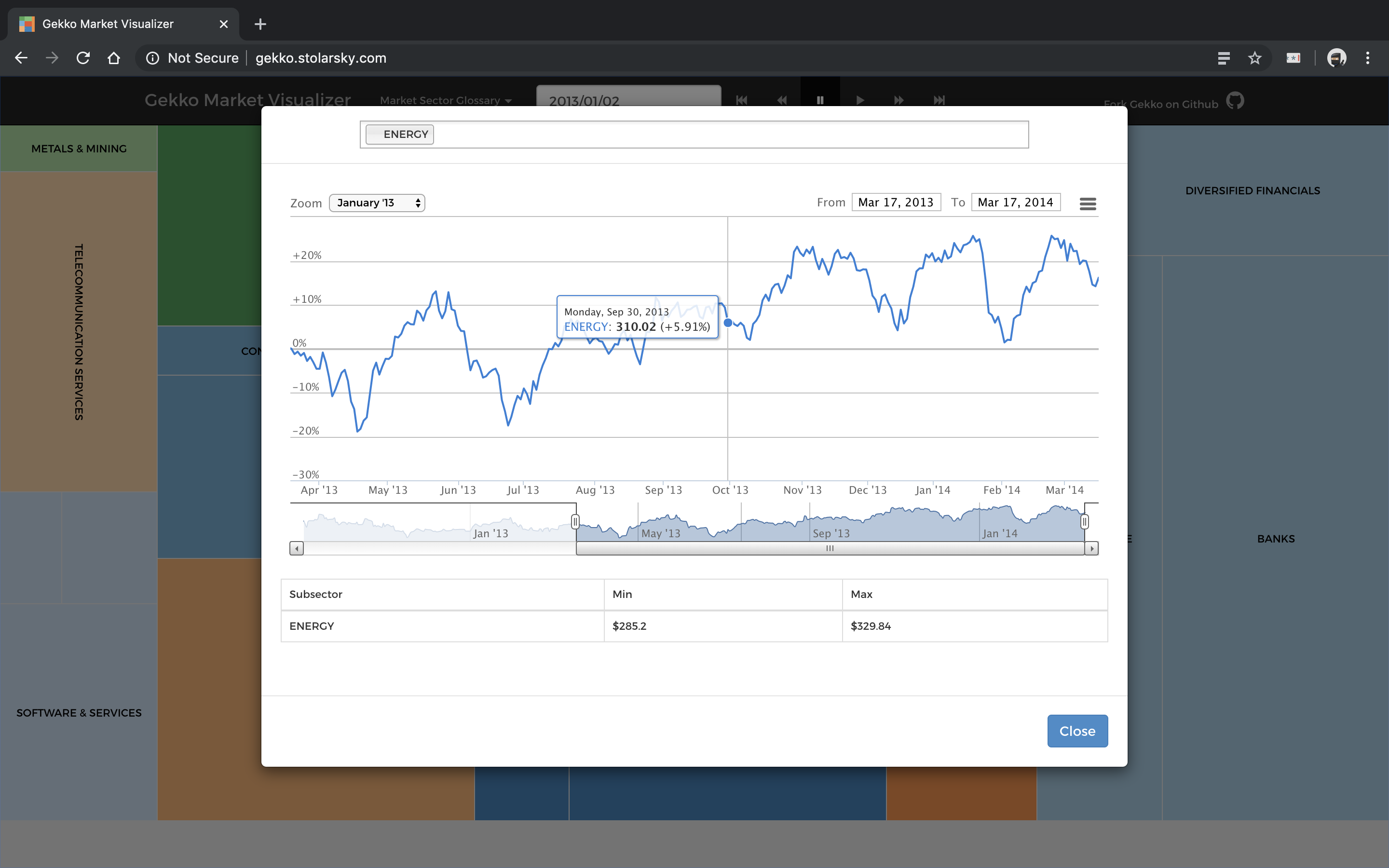The width and height of the screenshot is (1389, 868).
Task: Go back with browser back arrow
Action: (x=21, y=58)
